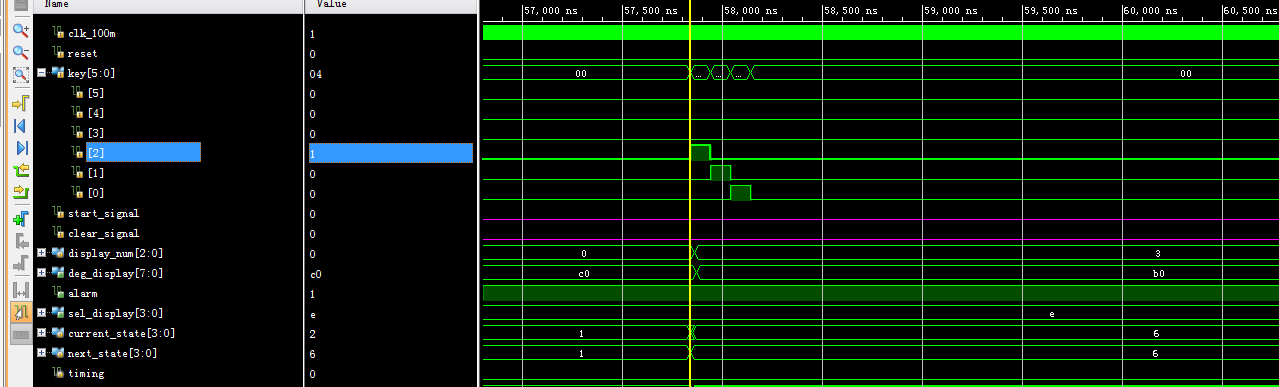The image size is (1279, 387).
Task: Click the Zoom Out magnifier icon
Action: coord(20,53)
